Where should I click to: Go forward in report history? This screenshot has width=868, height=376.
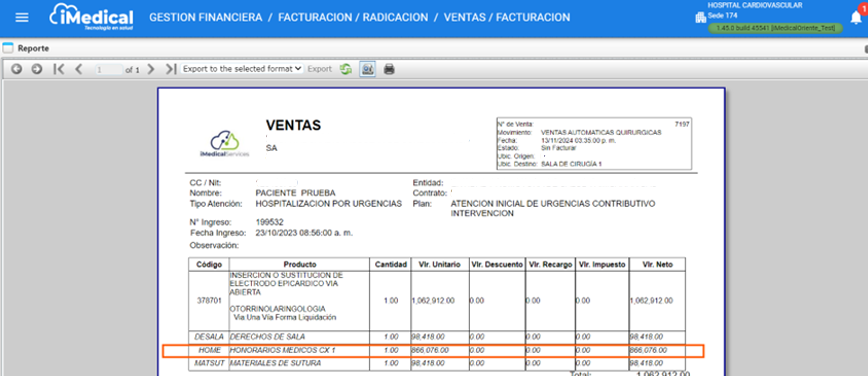coord(37,69)
